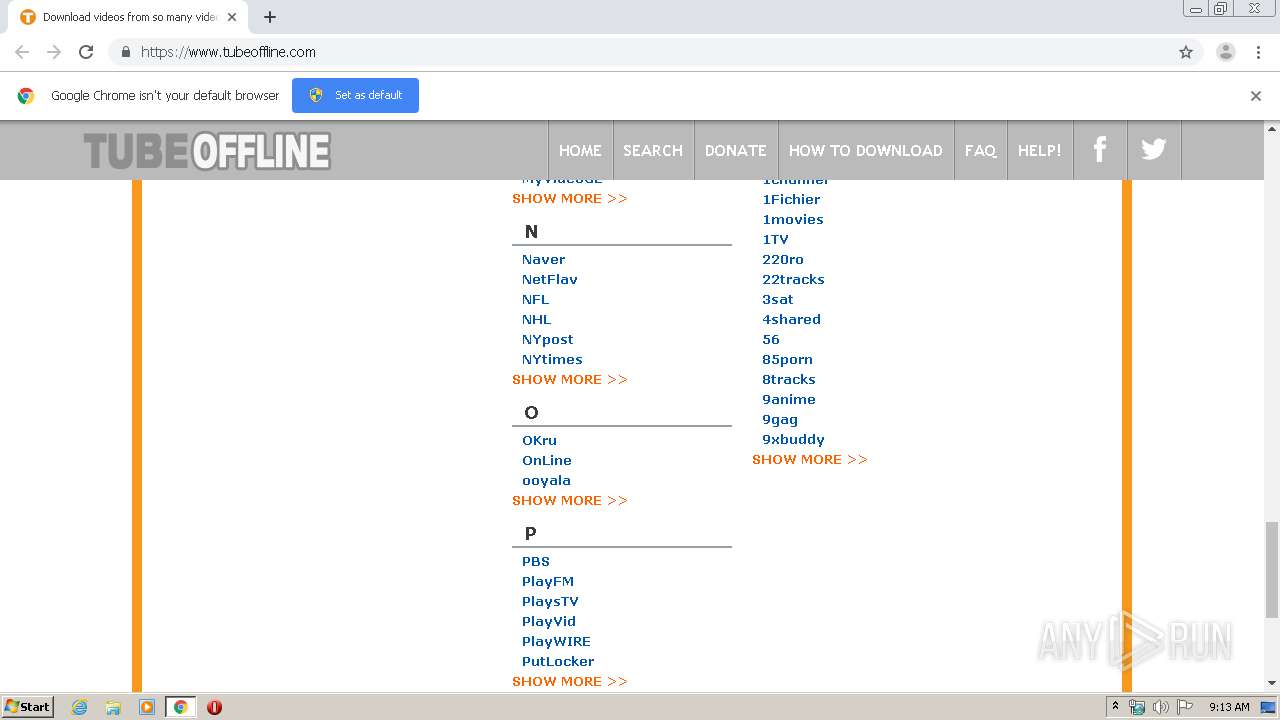The image size is (1280, 720).
Task: Open the NYtimes link
Action: [x=552, y=359]
